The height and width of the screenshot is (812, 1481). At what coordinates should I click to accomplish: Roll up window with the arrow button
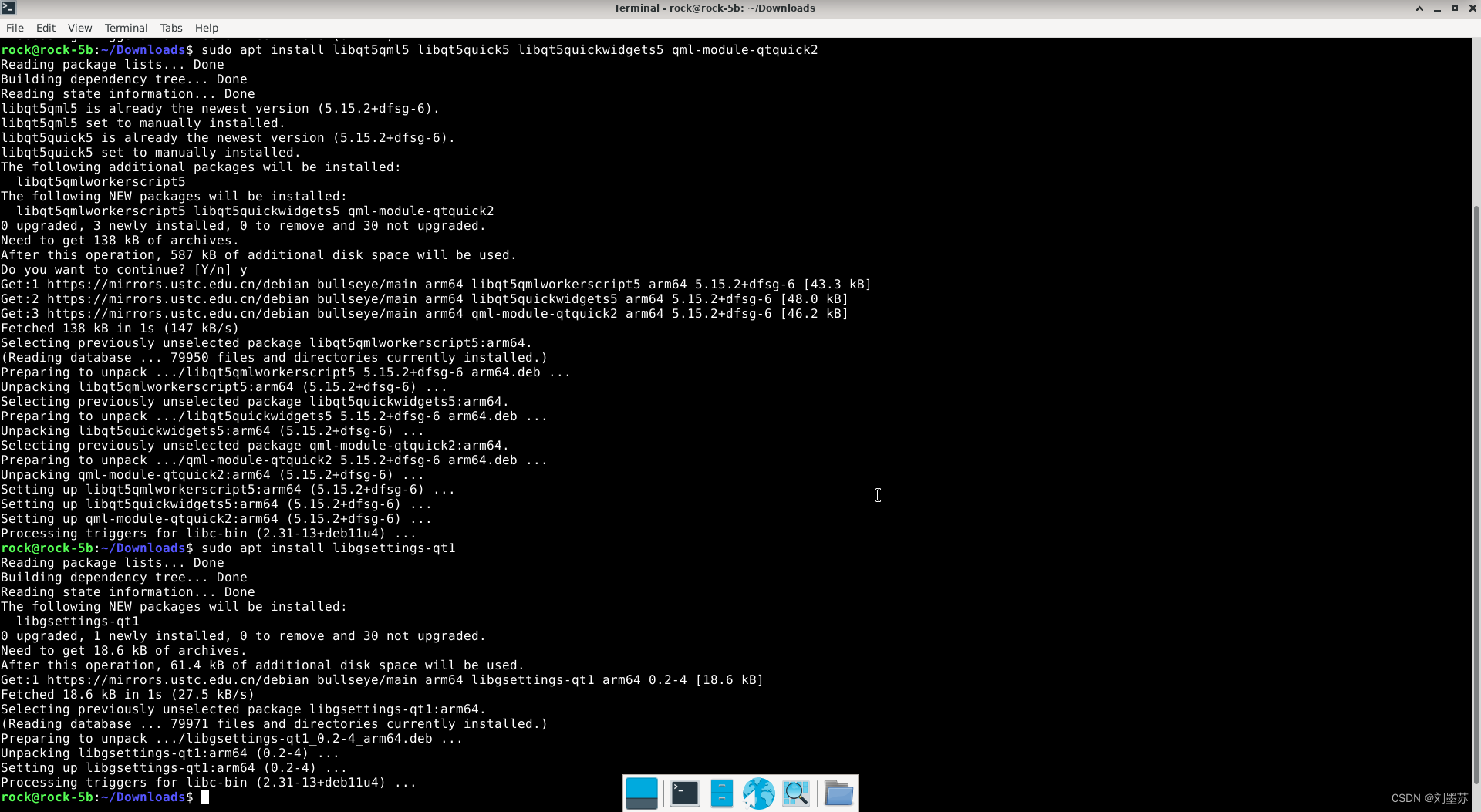point(1419,8)
